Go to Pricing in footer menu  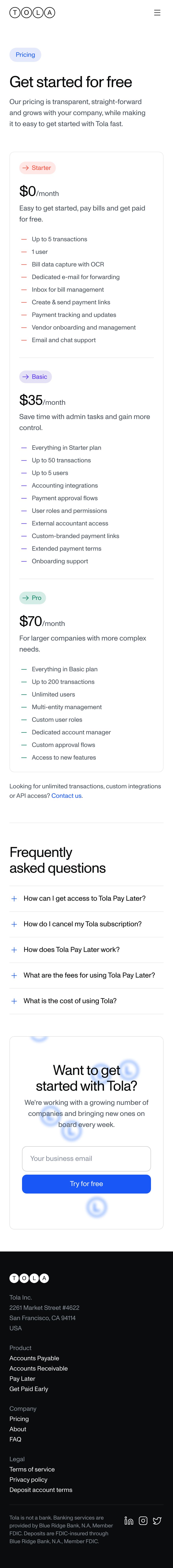coord(19,1418)
